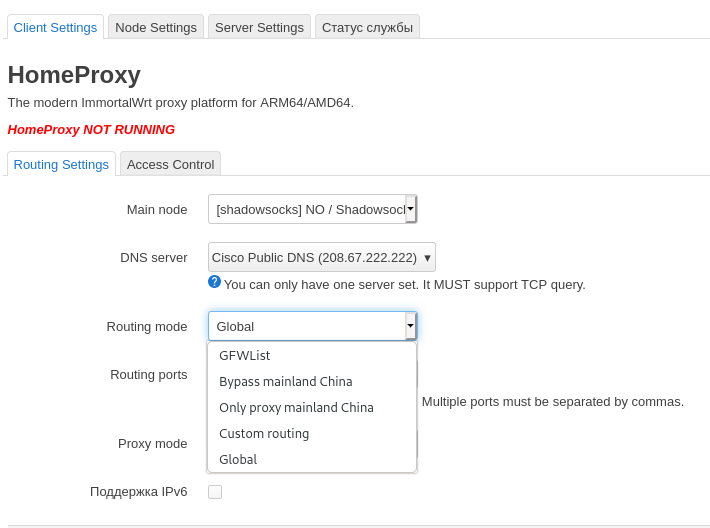Select Bypass mainland China option
This screenshot has height=528, width=710.
[x=286, y=381]
